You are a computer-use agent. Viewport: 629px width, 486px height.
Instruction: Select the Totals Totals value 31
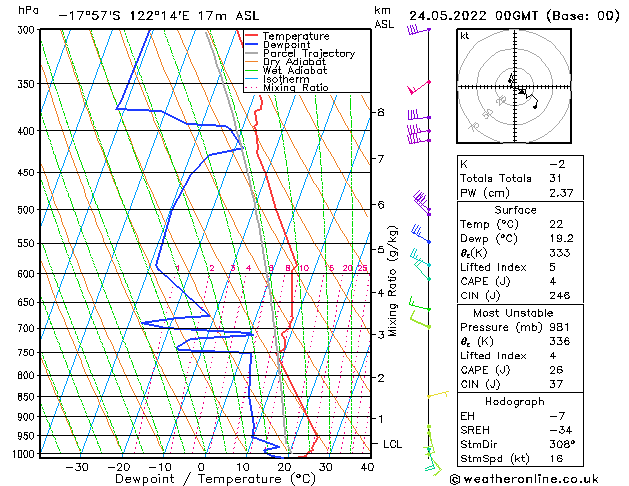tap(556, 178)
